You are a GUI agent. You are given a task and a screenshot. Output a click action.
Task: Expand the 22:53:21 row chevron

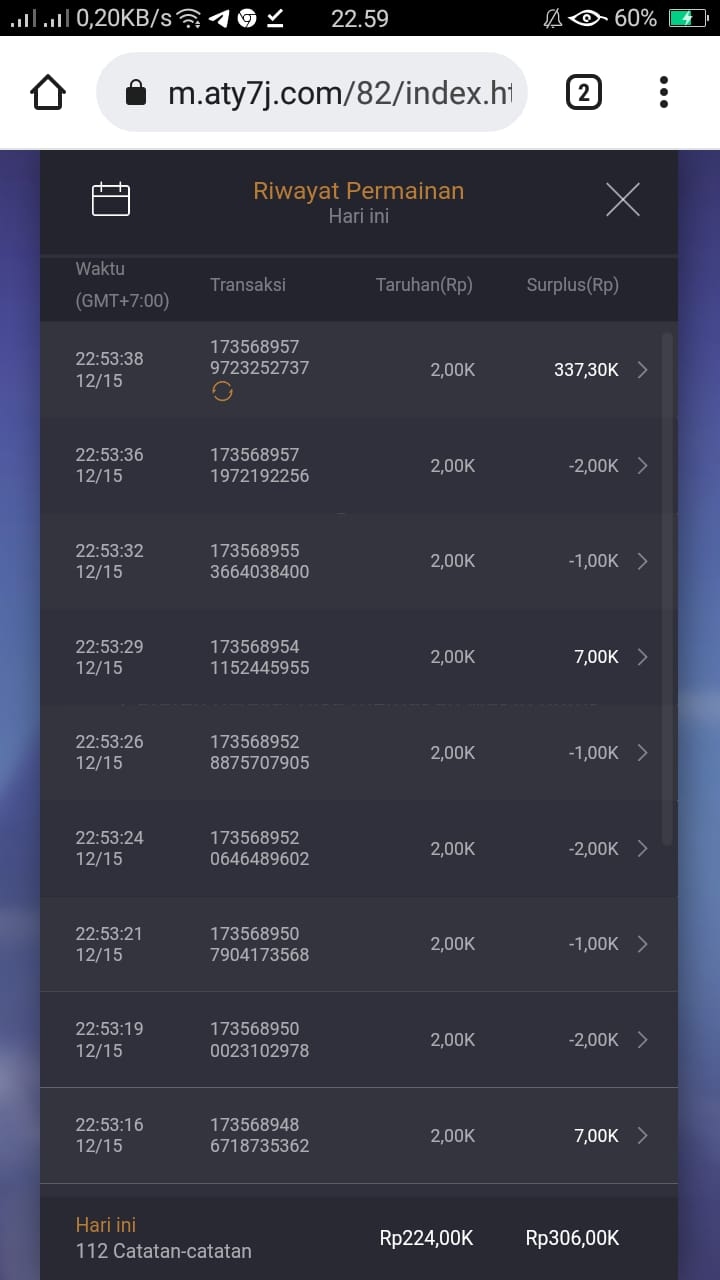point(643,944)
